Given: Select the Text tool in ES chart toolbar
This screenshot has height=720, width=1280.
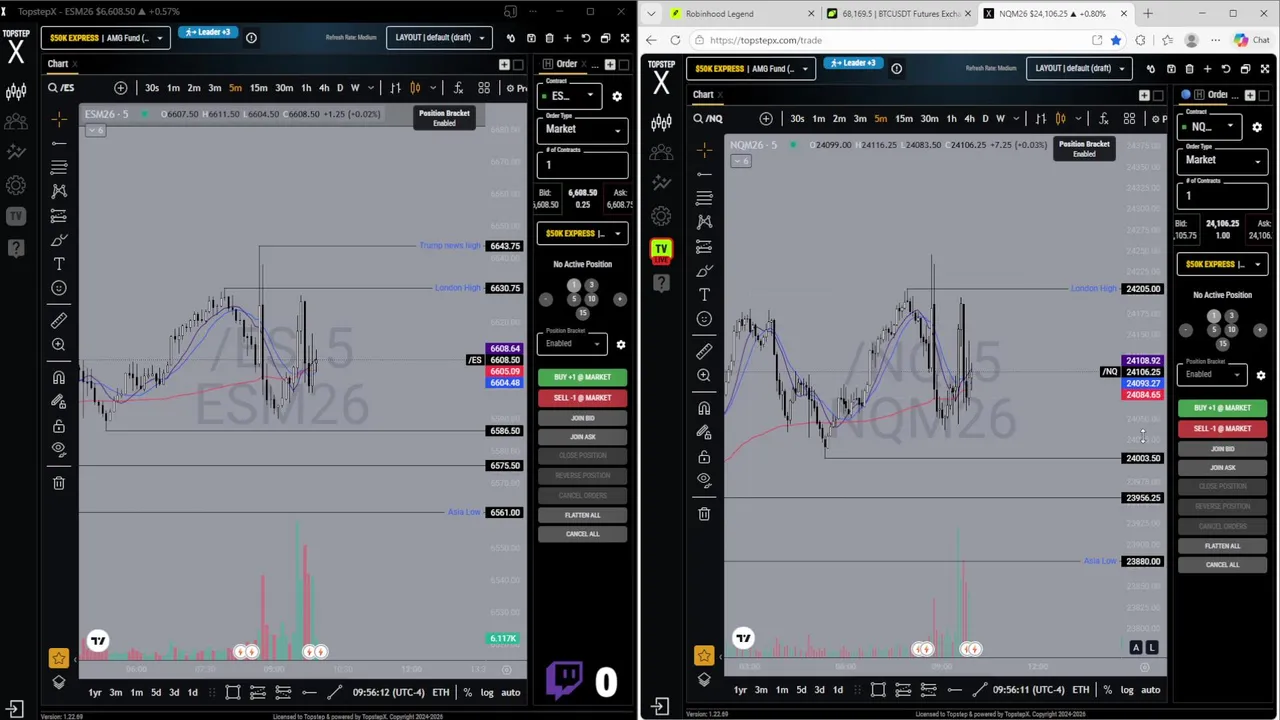Looking at the screenshot, I should 59,264.
